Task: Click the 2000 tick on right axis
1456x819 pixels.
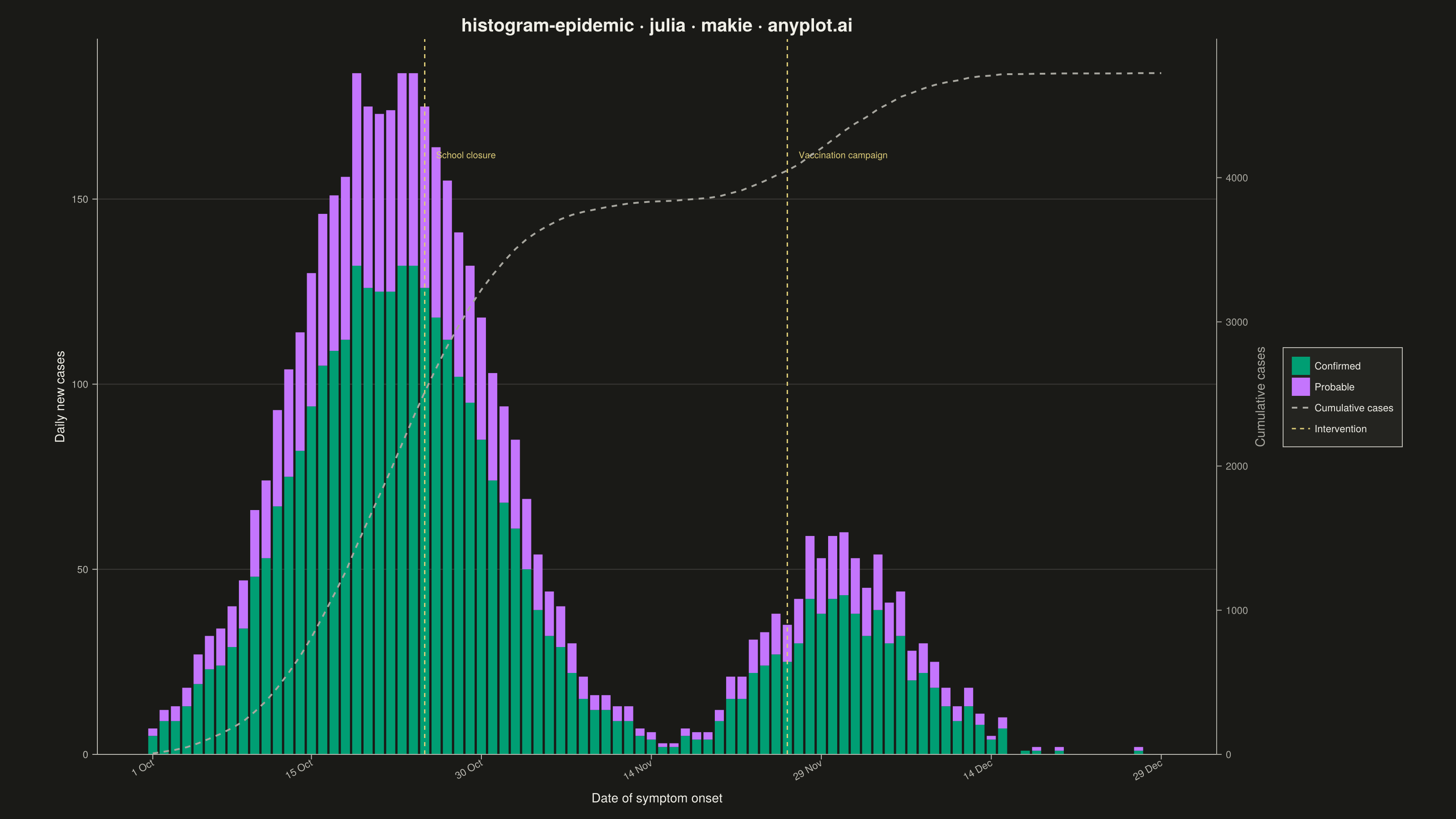Action: tap(1237, 466)
